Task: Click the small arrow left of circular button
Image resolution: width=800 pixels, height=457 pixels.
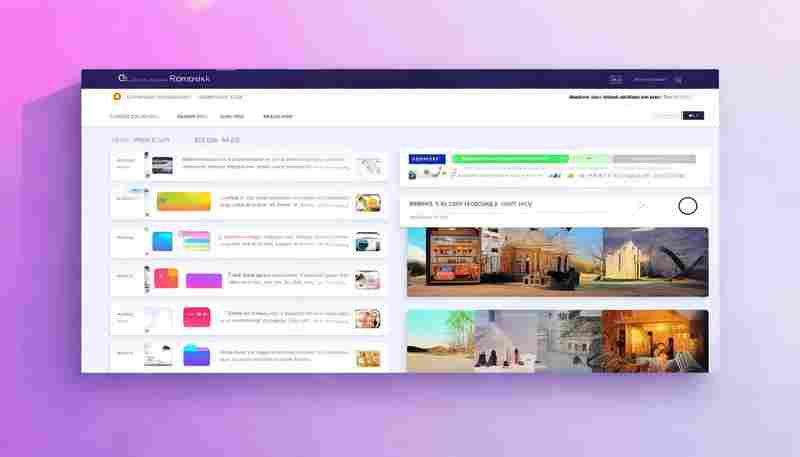Action: tap(643, 206)
